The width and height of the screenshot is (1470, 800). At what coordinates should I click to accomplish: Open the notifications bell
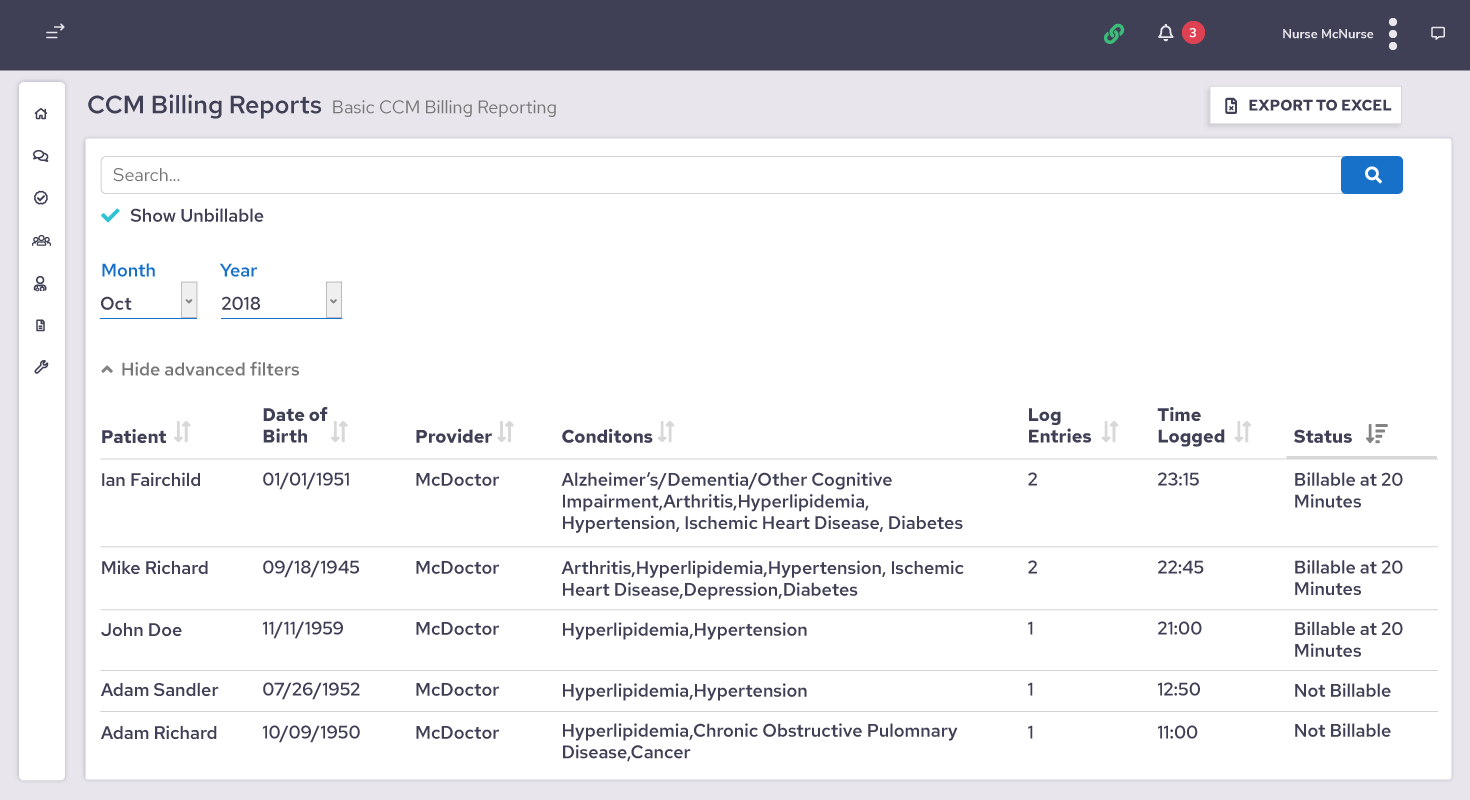(x=1165, y=34)
